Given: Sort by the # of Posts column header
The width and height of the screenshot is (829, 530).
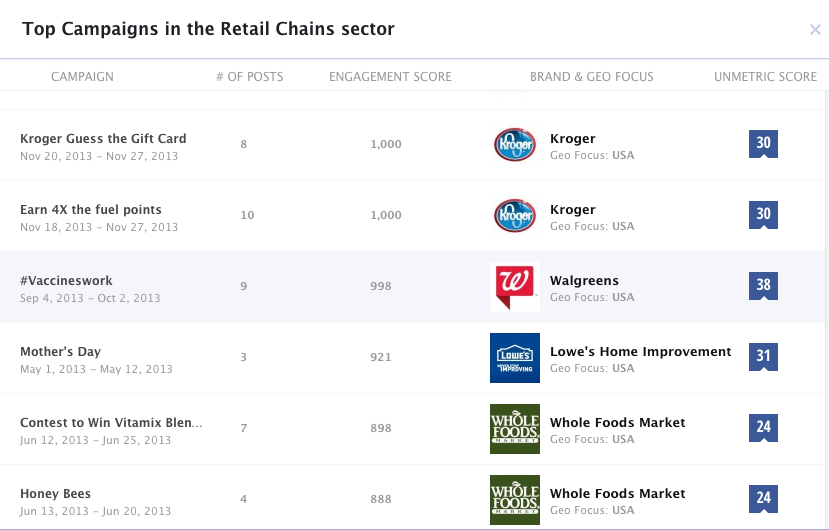Looking at the screenshot, I should [250, 77].
